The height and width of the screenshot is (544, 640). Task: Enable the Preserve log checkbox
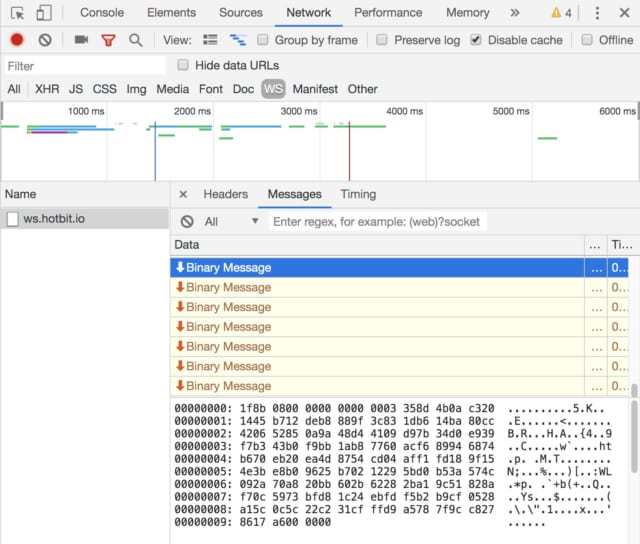click(x=382, y=40)
